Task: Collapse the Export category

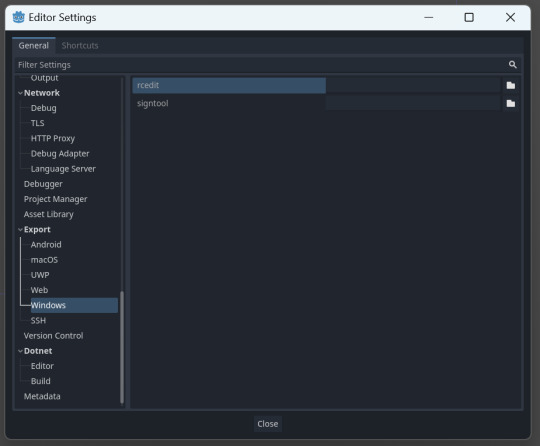Action: pos(20,229)
